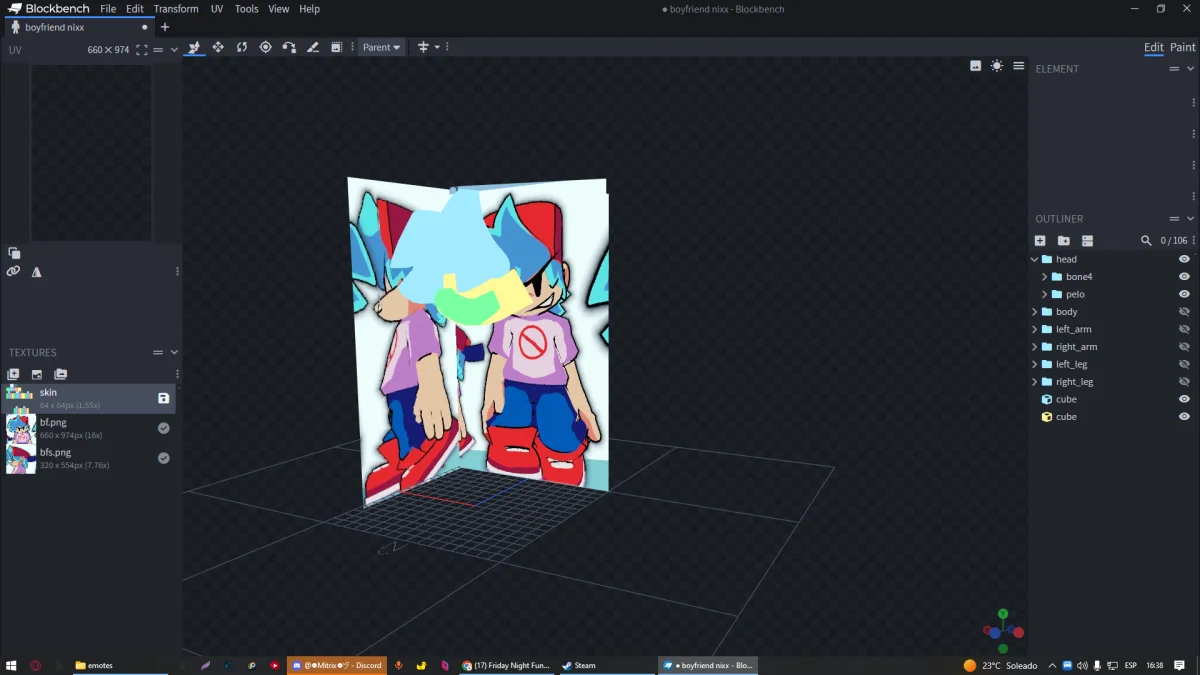Expand the left_arm group
The image size is (1200, 675).
pyautogui.click(x=1035, y=329)
